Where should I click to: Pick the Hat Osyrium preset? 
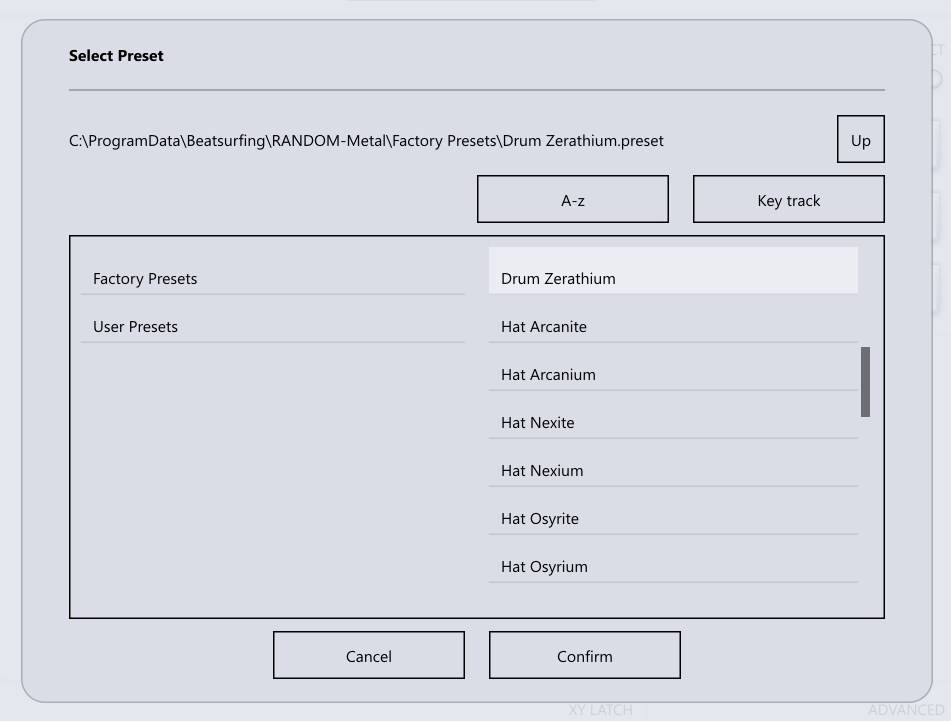pyautogui.click(x=544, y=567)
